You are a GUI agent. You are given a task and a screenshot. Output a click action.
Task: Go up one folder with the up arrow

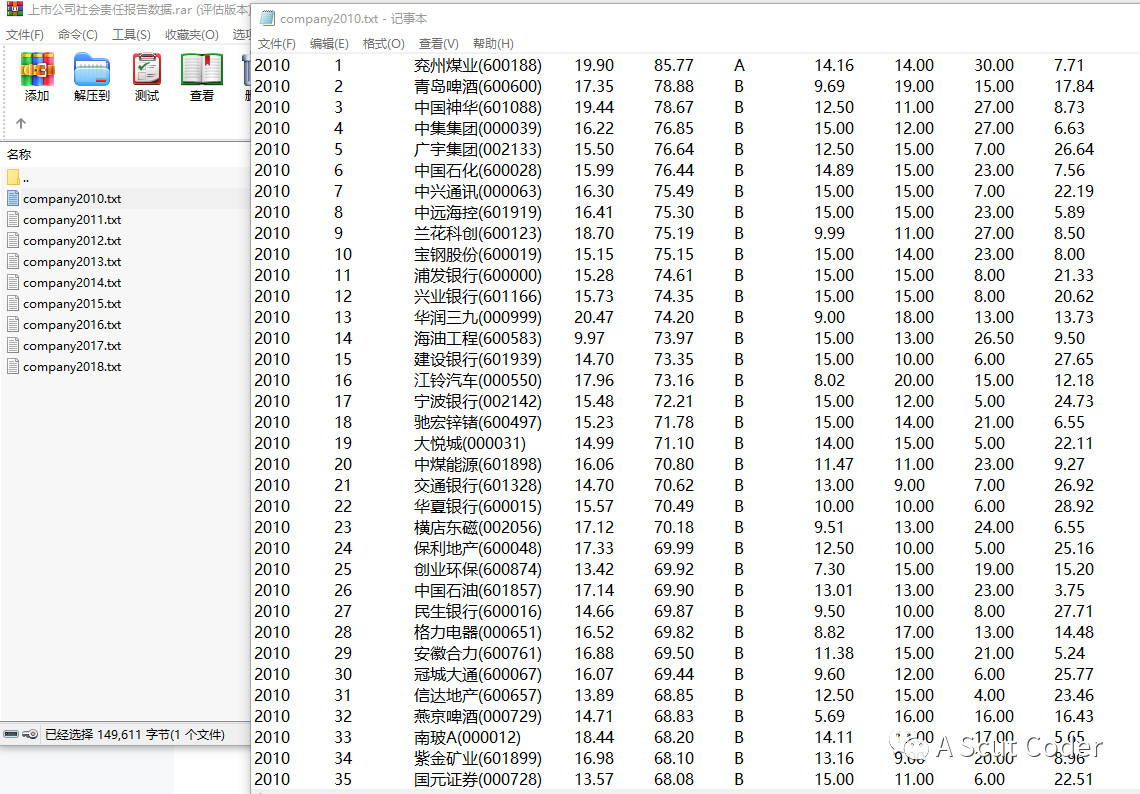21,124
